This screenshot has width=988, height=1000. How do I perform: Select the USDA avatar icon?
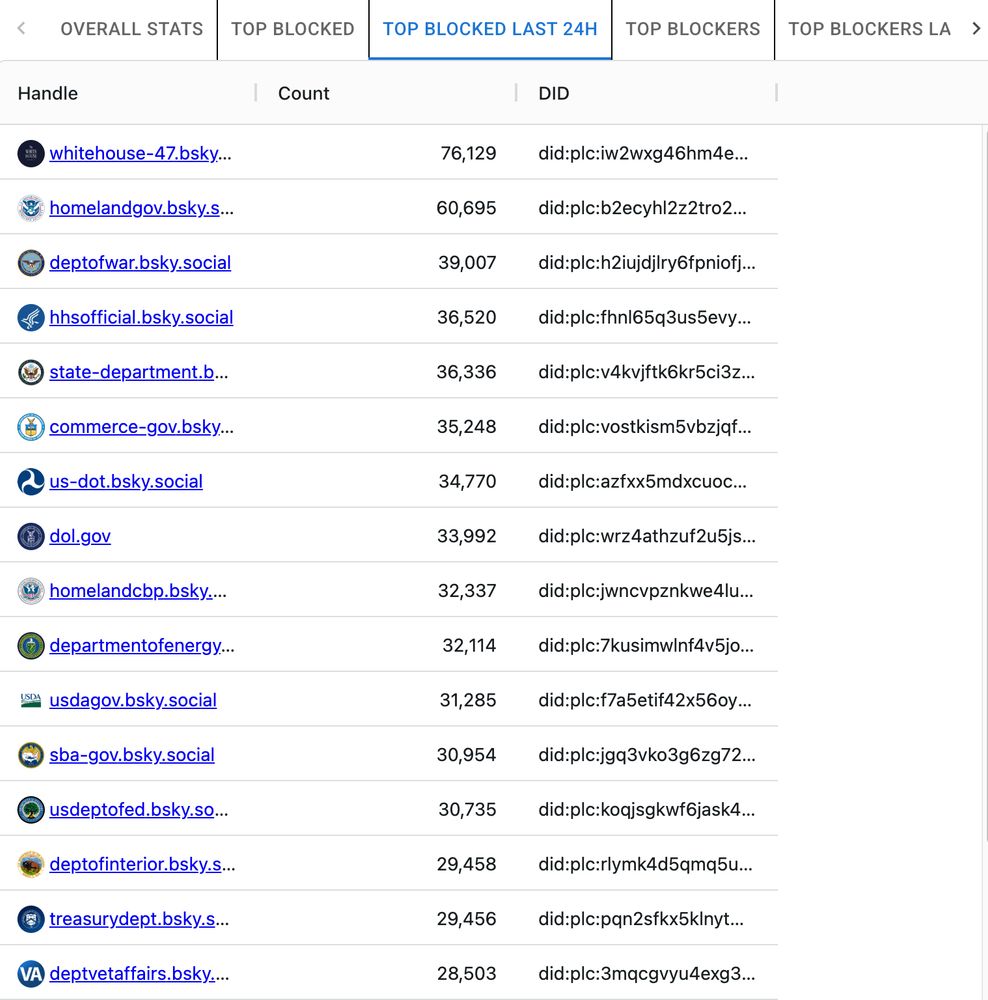[x=31, y=700]
